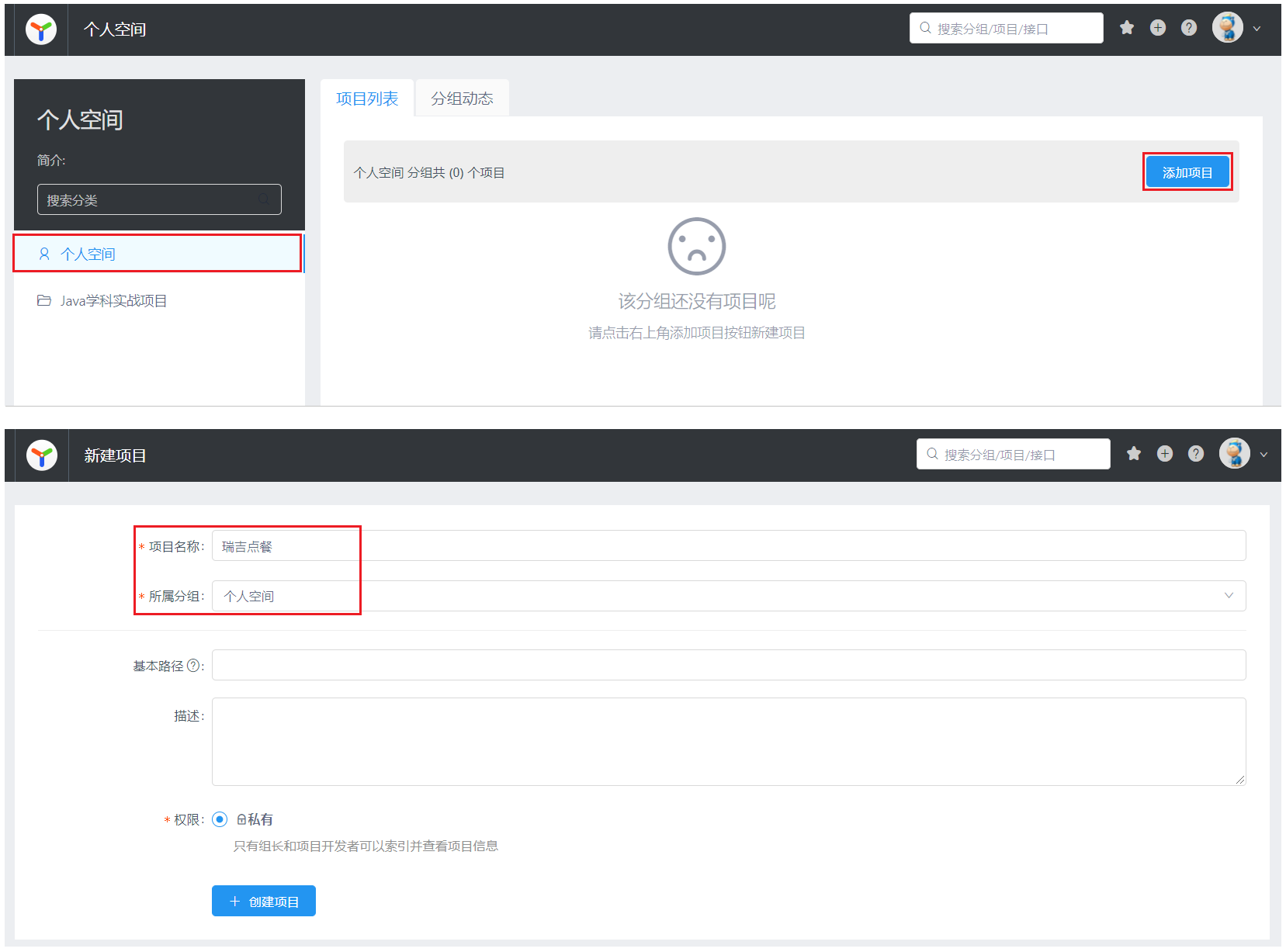This screenshot has width=1286, height=952.
Task: Click the 搜索分类 search field
Action: [151, 200]
